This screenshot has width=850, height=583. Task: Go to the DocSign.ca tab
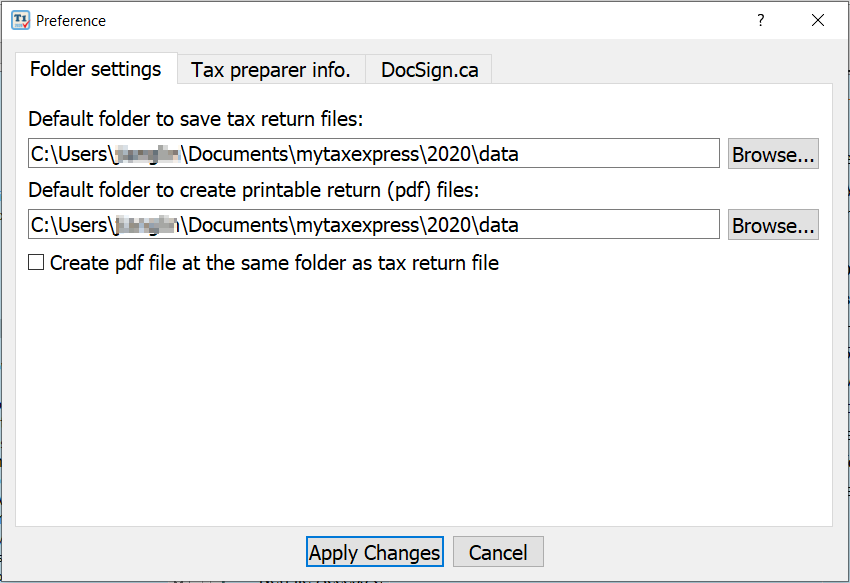tap(429, 70)
